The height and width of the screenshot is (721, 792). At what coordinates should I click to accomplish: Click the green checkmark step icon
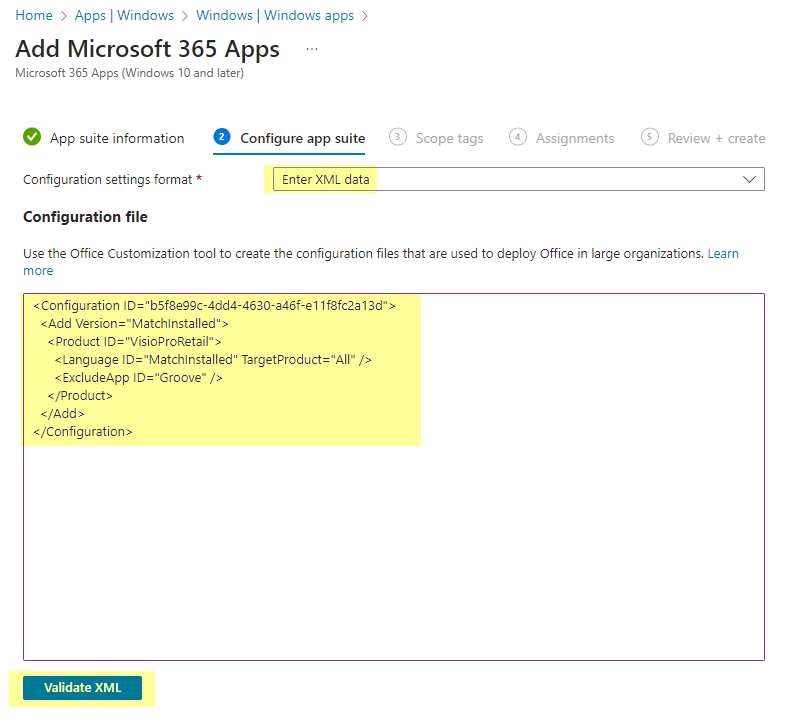pyautogui.click(x=32, y=137)
